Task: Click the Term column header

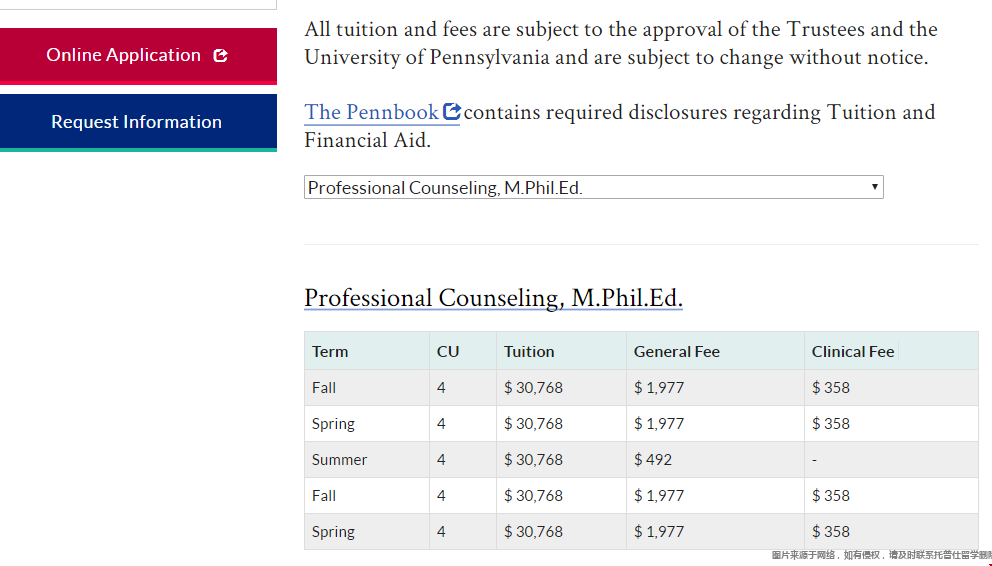Action: [x=330, y=351]
